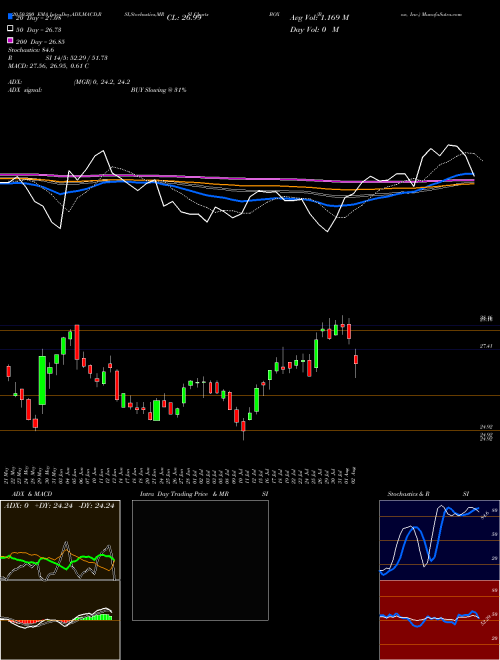Image resolution: width=500 pixels, height=660 pixels.
Task: Open the red RSI mini chart
Action: [439, 620]
